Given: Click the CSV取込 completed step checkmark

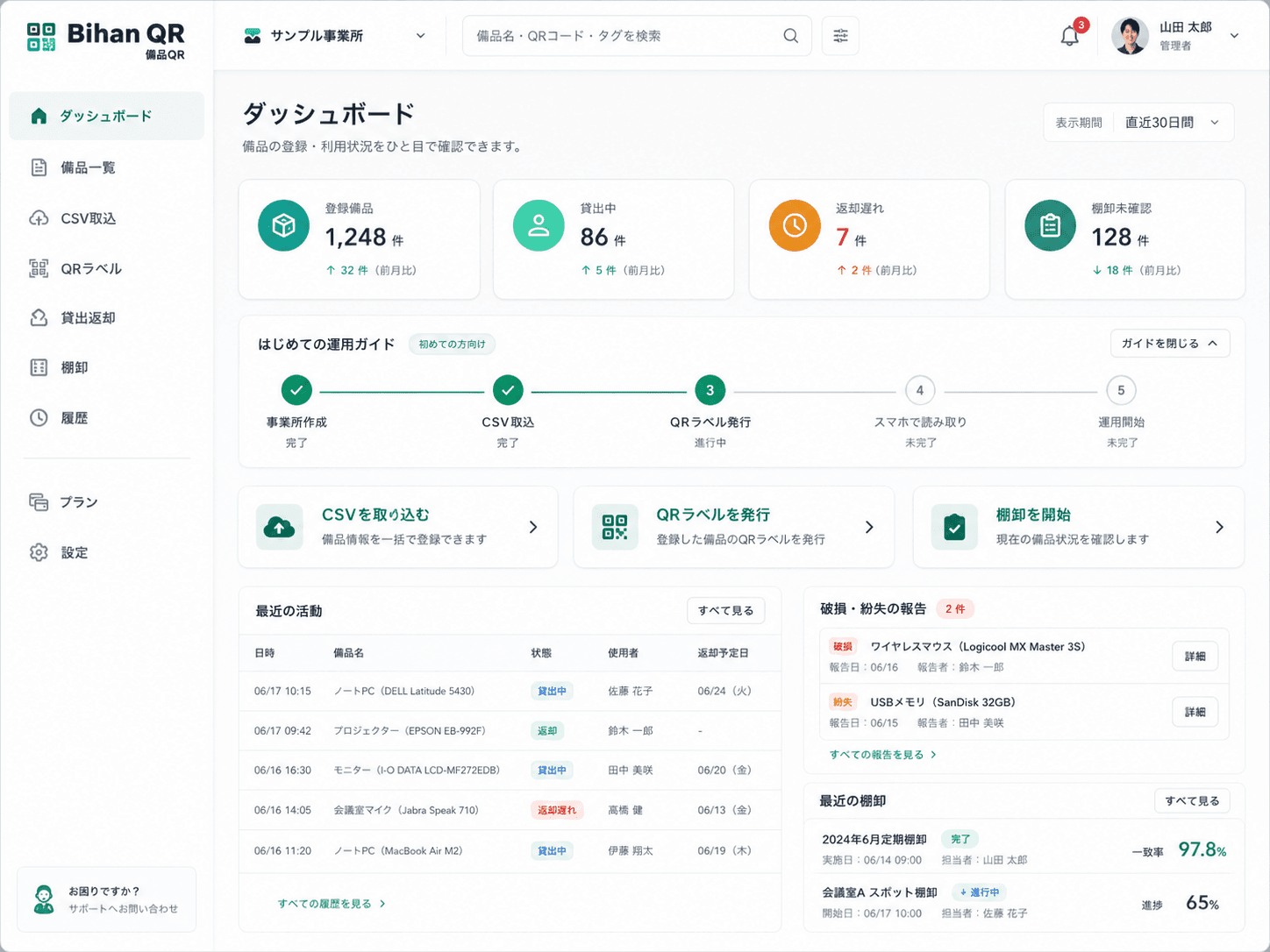Looking at the screenshot, I should coord(508,390).
